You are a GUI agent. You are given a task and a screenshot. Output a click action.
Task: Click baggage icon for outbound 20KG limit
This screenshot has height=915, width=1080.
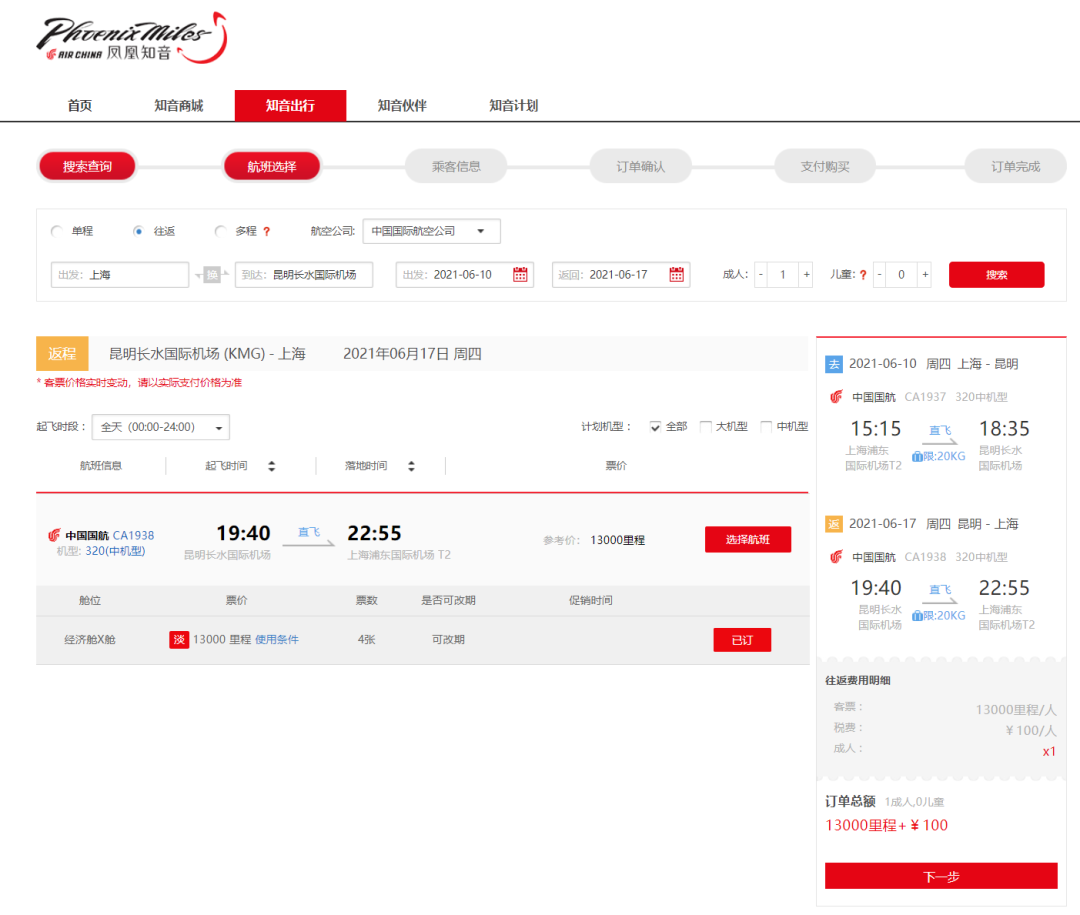[x=917, y=457]
